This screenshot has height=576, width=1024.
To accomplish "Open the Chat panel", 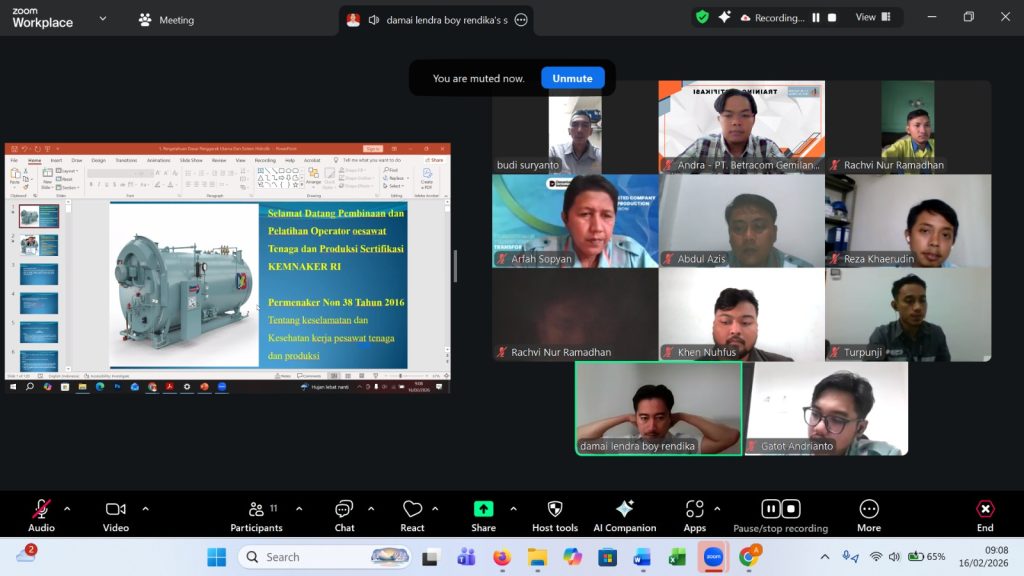I will pos(344,510).
